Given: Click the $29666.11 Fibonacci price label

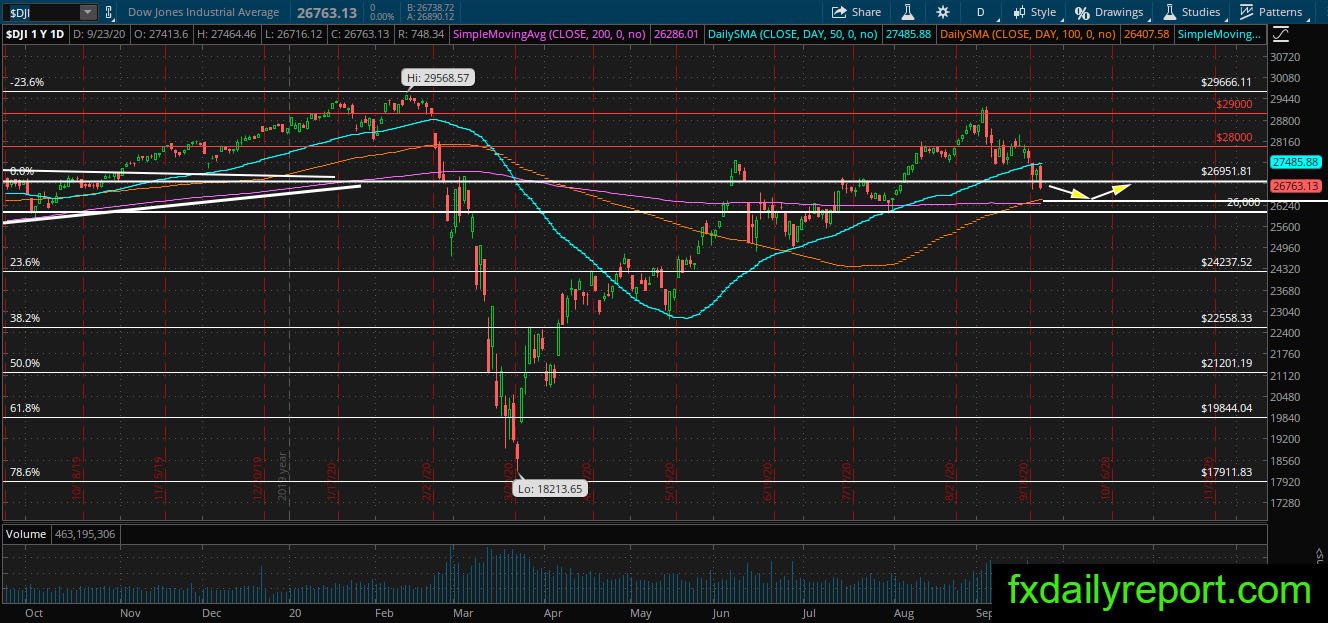Looking at the screenshot, I should pyautogui.click(x=1226, y=83).
